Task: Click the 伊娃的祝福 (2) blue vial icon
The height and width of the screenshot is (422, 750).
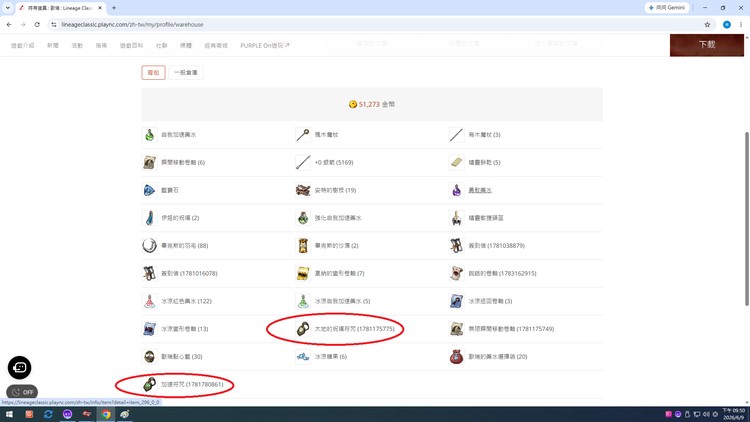Action: tap(149, 218)
